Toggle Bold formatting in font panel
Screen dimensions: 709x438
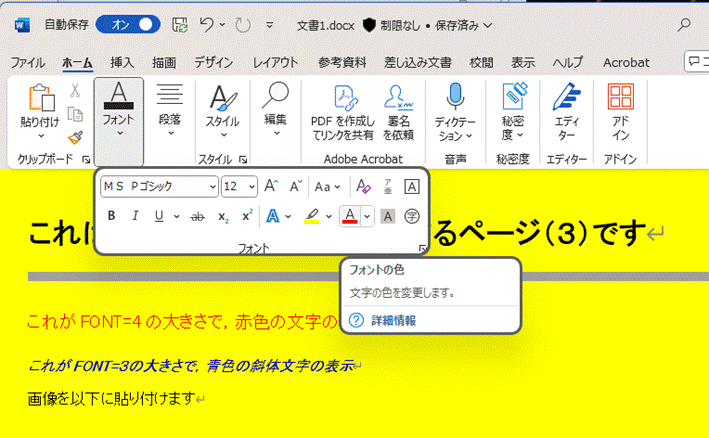[x=111, y=215]
